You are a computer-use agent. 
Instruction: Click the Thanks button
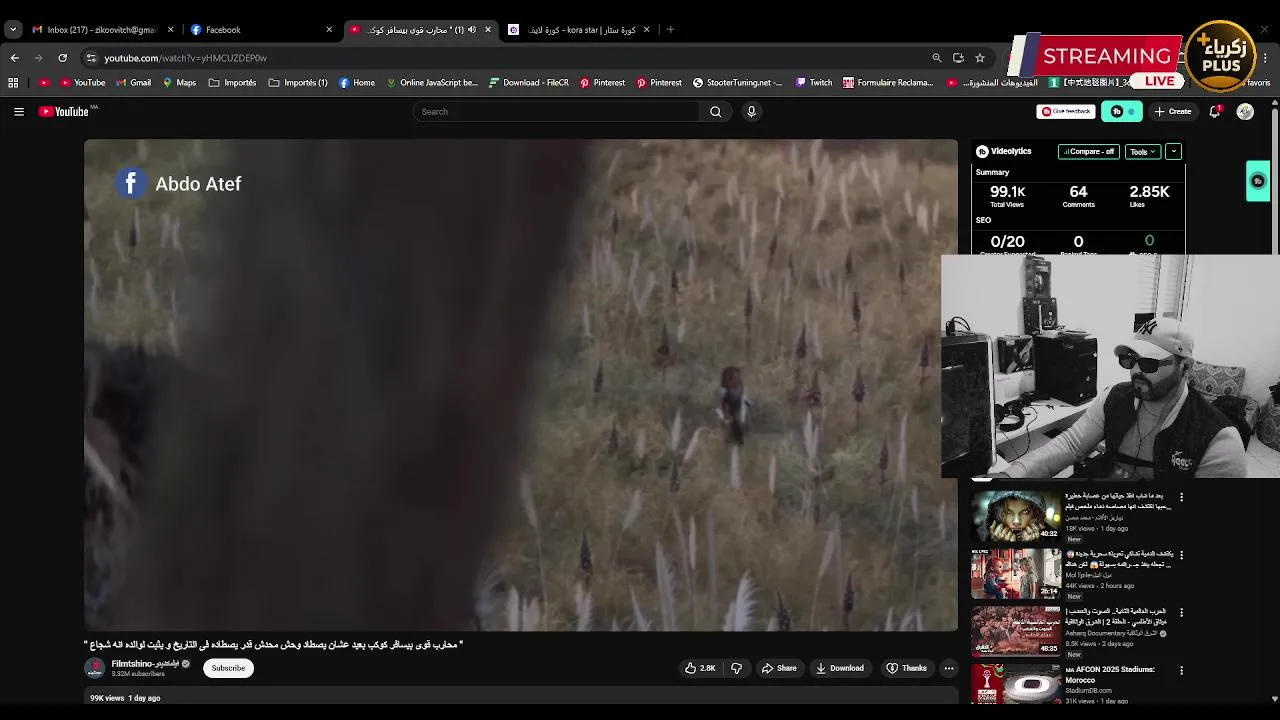(906, 668)
